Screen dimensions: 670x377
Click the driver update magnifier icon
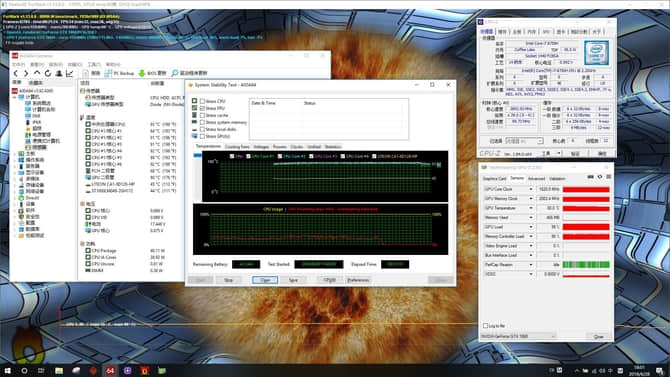(175, 73)
